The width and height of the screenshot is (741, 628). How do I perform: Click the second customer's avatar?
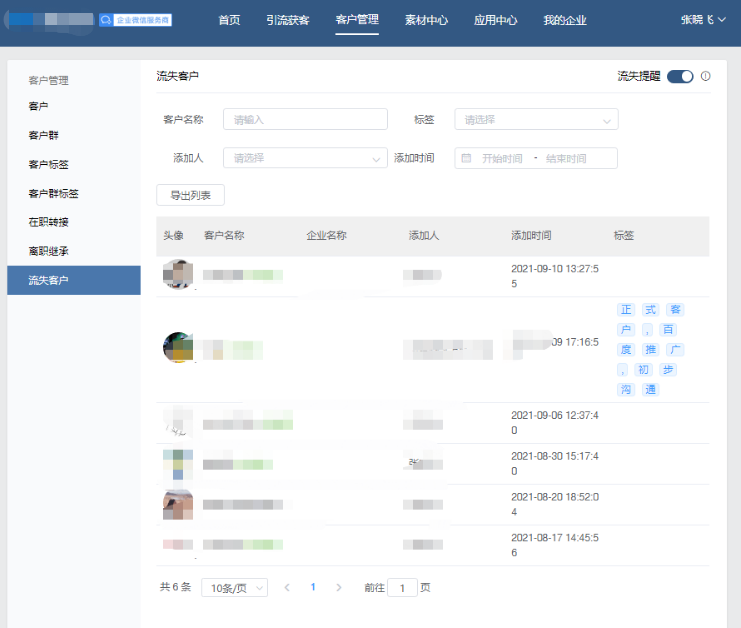pos(178,347)
